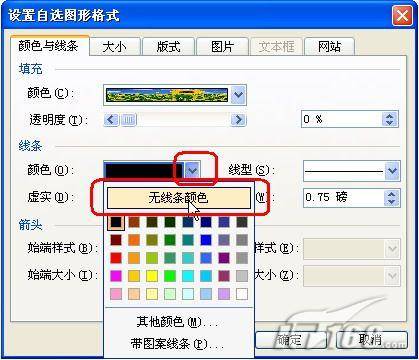The width and height of the screenshot is (419, 360).
Task: Expand the fill color dropdown
Action: 238,95
